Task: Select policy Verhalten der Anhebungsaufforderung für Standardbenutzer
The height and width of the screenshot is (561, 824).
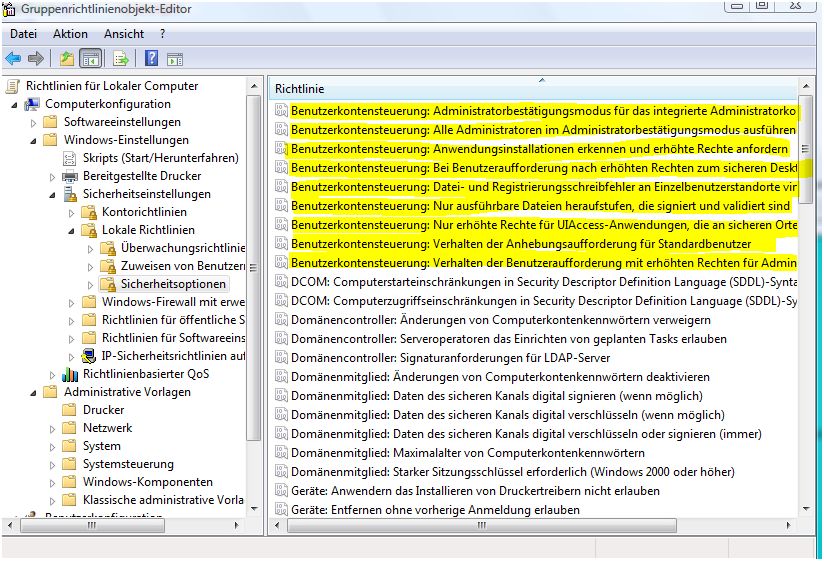Action: [521, 244]
